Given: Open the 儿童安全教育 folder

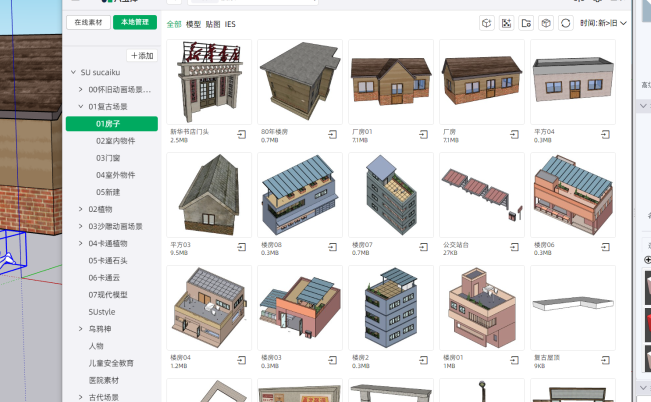Looking at the screenshot, I should [112, 363].
